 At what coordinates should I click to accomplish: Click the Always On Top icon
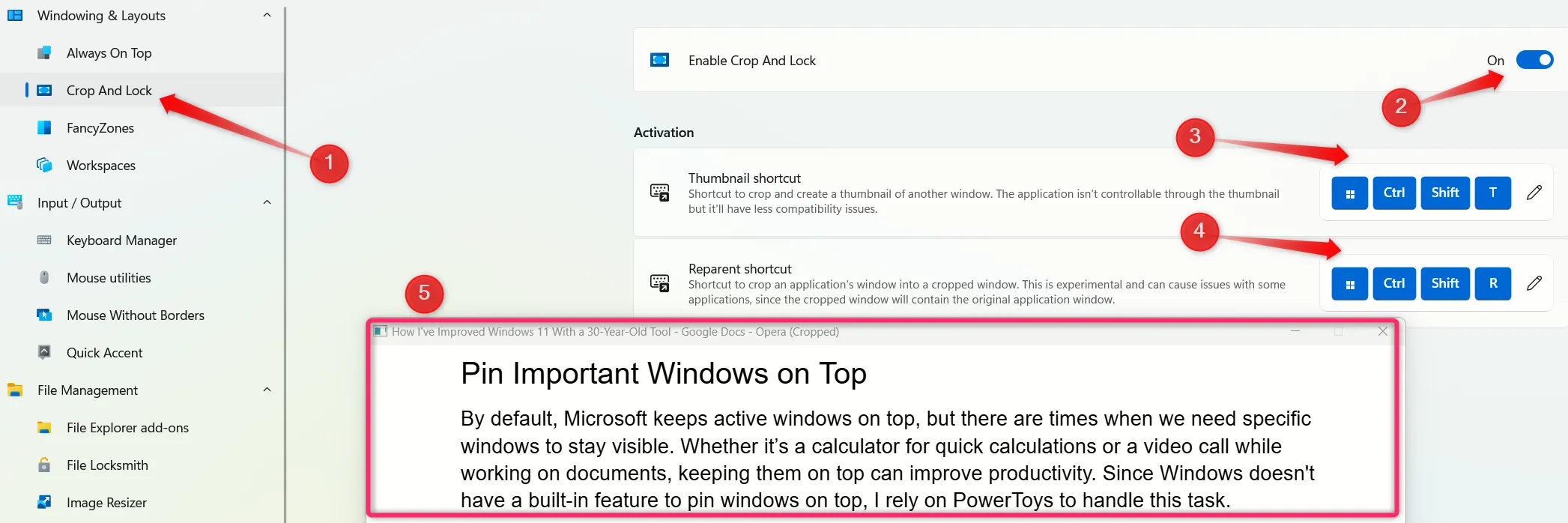click(x=44, y=52)
